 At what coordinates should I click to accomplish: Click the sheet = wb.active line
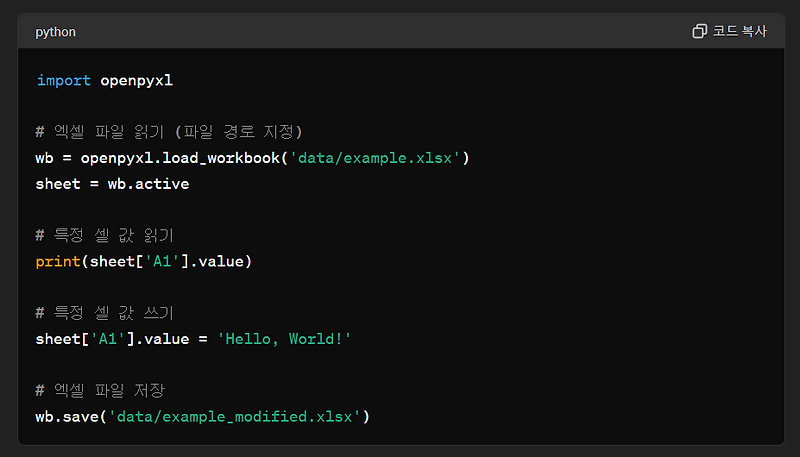(x=112, y=184)
